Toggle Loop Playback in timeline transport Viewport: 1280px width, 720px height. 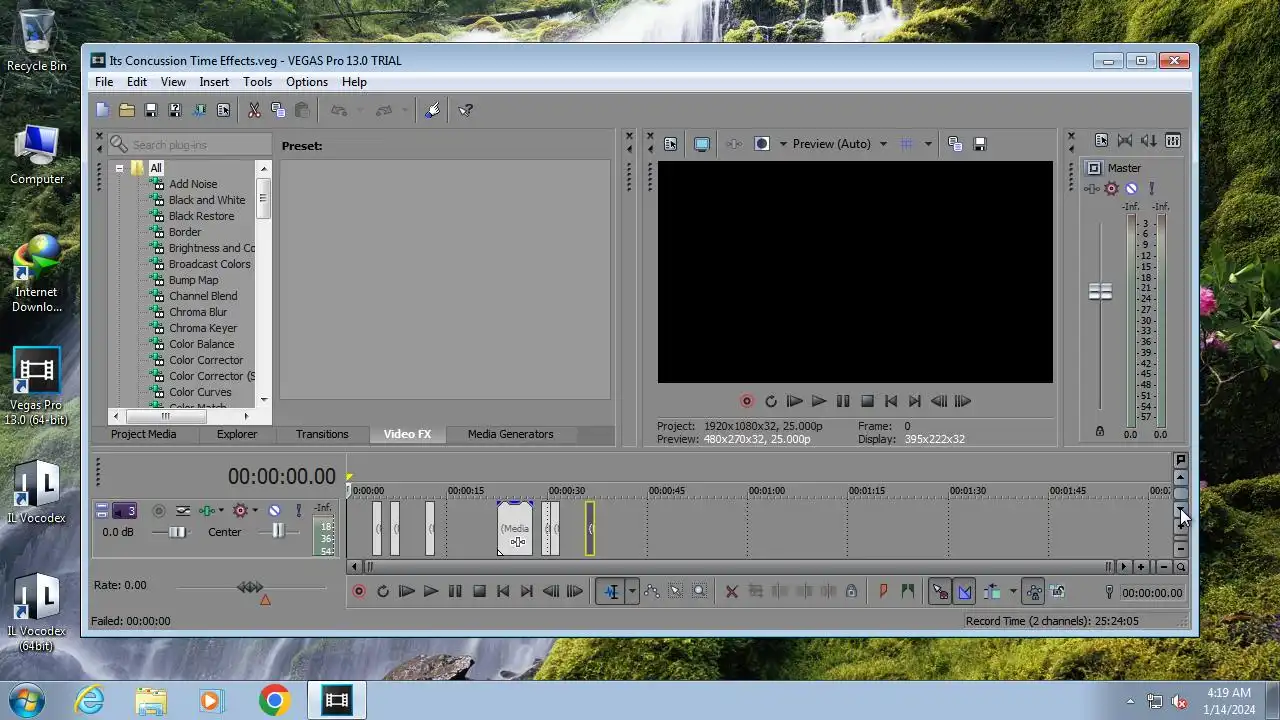click(383, 592)
